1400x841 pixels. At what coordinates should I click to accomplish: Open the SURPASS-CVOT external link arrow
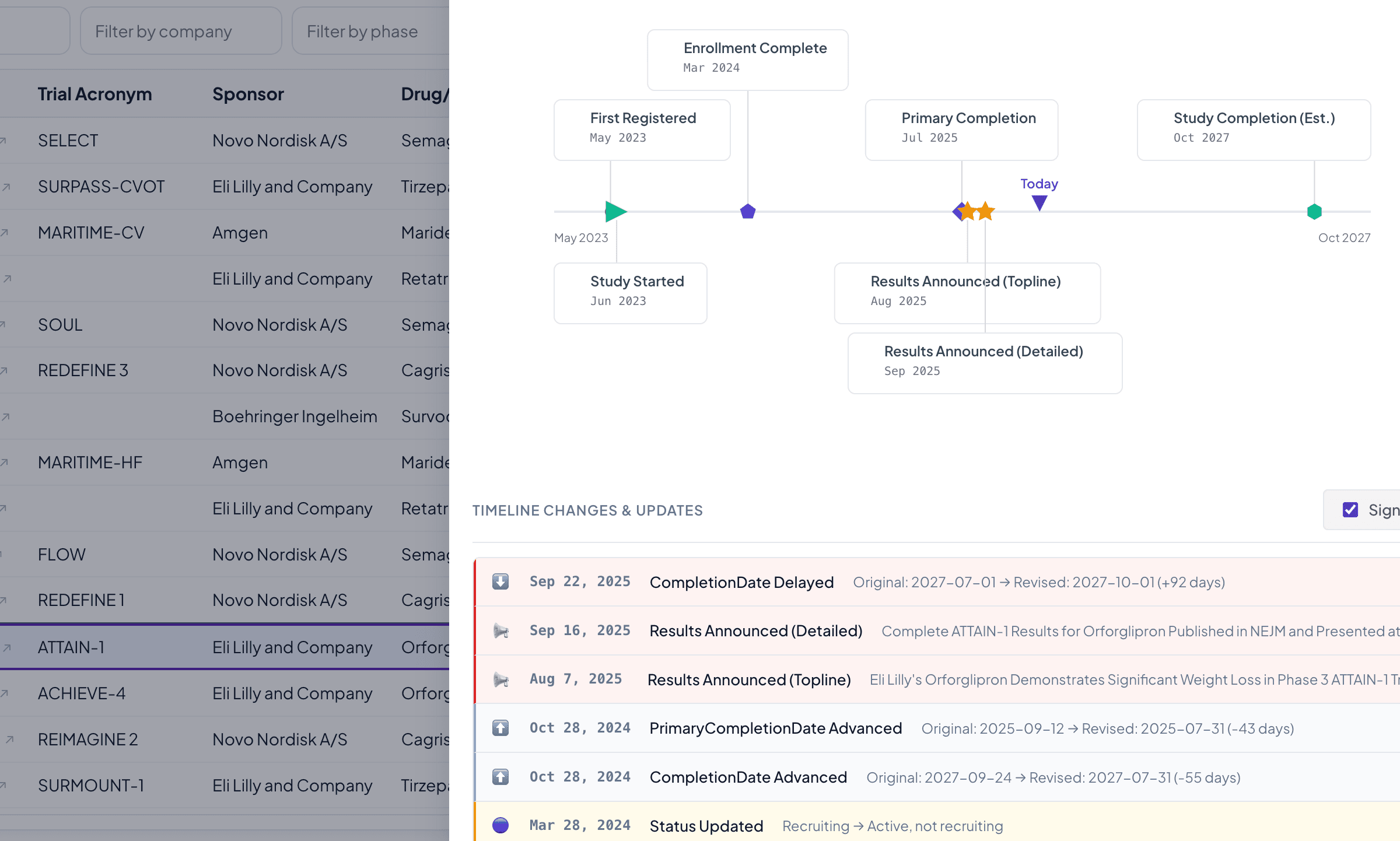(6, 186)
